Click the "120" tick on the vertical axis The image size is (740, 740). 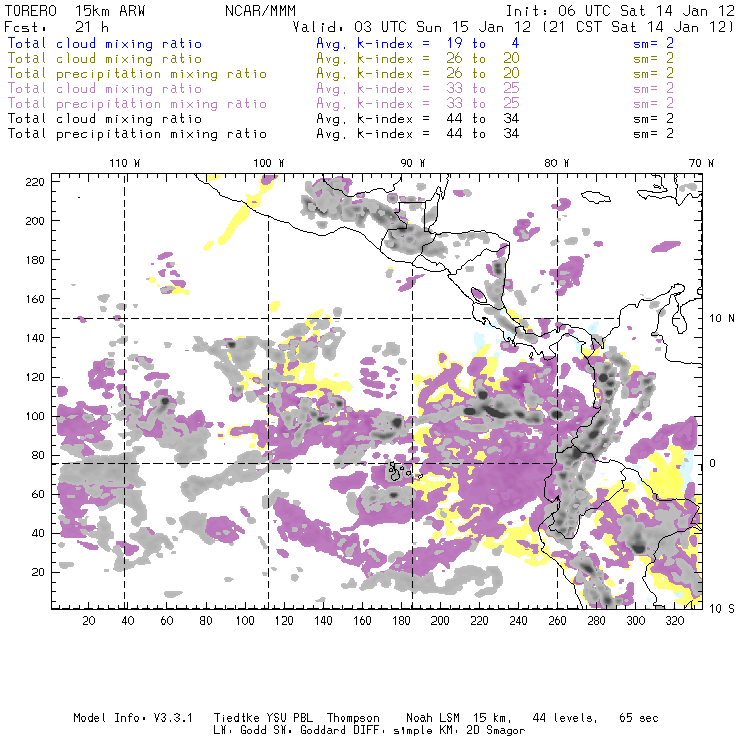click(x=35, y=377)
